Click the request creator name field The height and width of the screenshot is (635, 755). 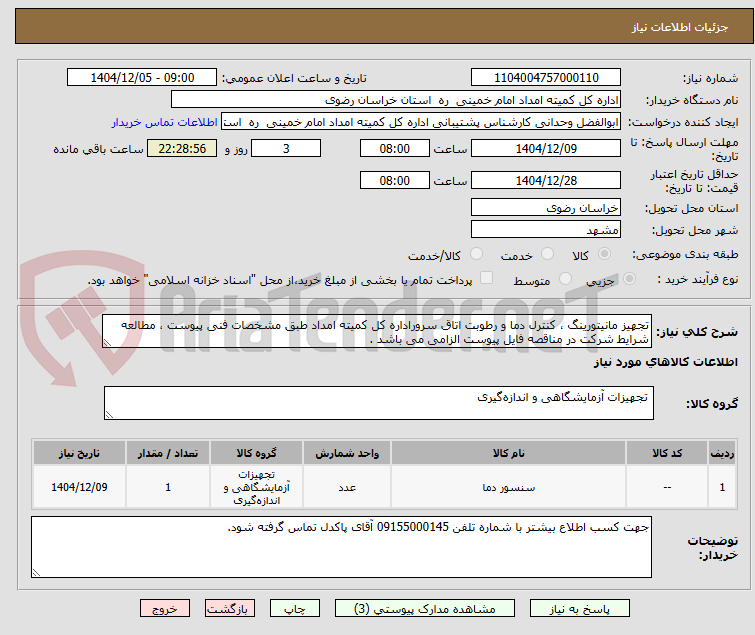pos(421,122)
